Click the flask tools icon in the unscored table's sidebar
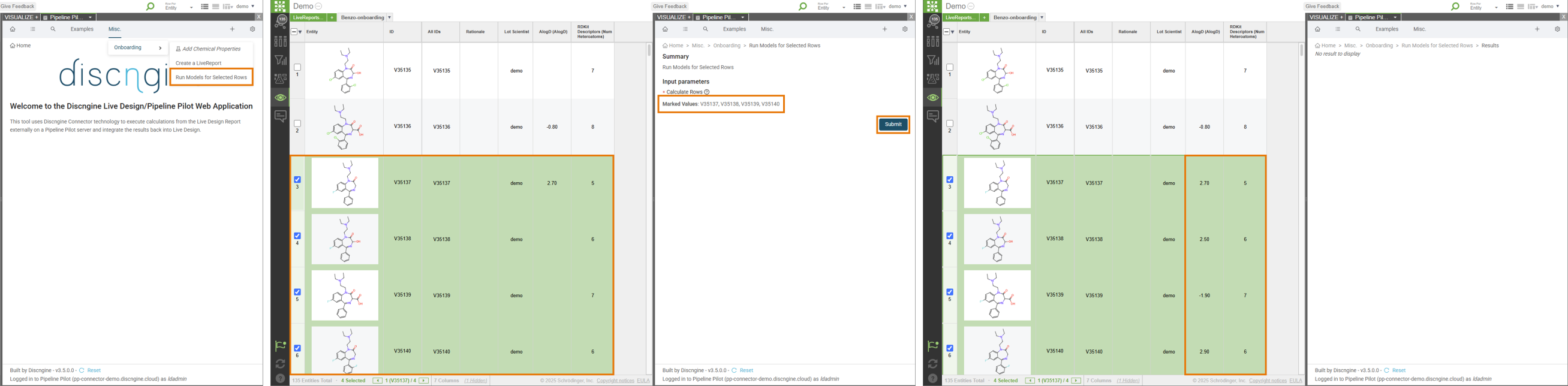Screen dimensions: 1568x386 click(x=281, y=79)
